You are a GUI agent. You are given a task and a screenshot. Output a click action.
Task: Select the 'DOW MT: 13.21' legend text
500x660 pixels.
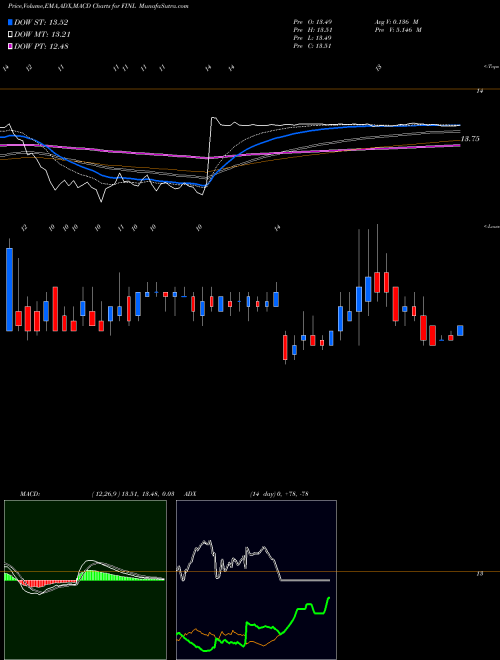tap(42, 35)
